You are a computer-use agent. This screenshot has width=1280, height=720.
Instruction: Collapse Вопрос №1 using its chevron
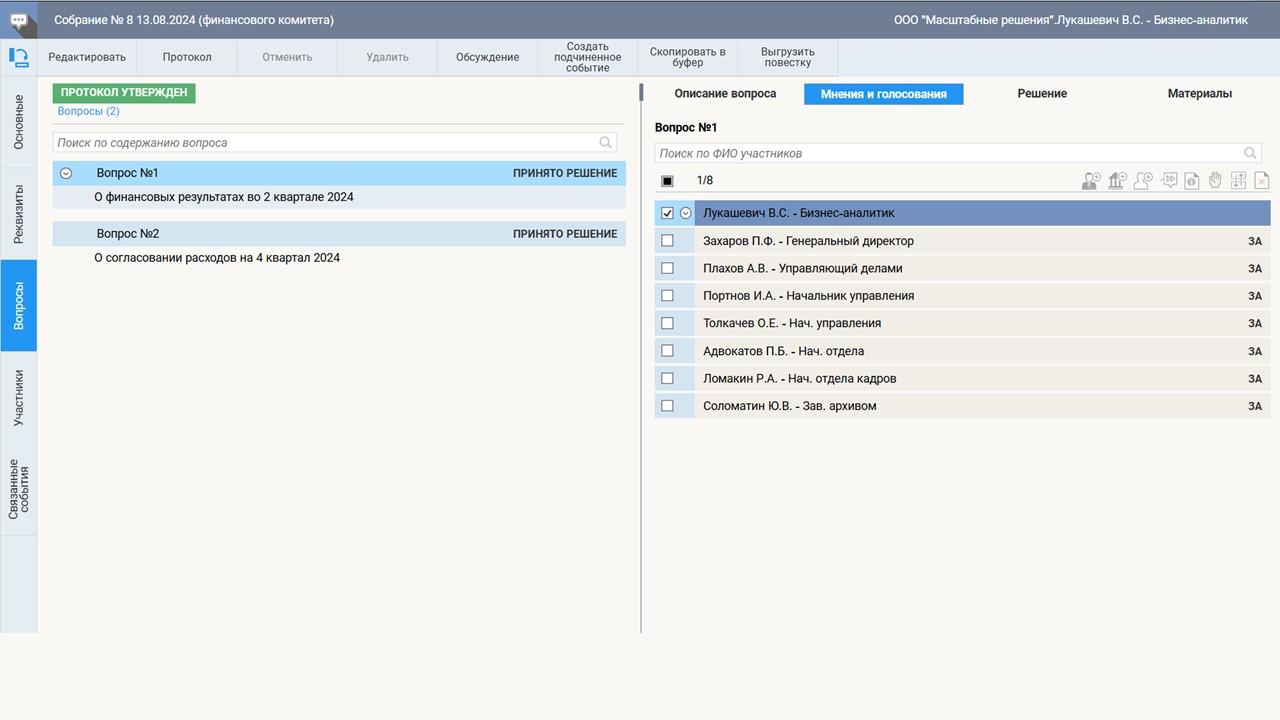(x=67, y=173)
